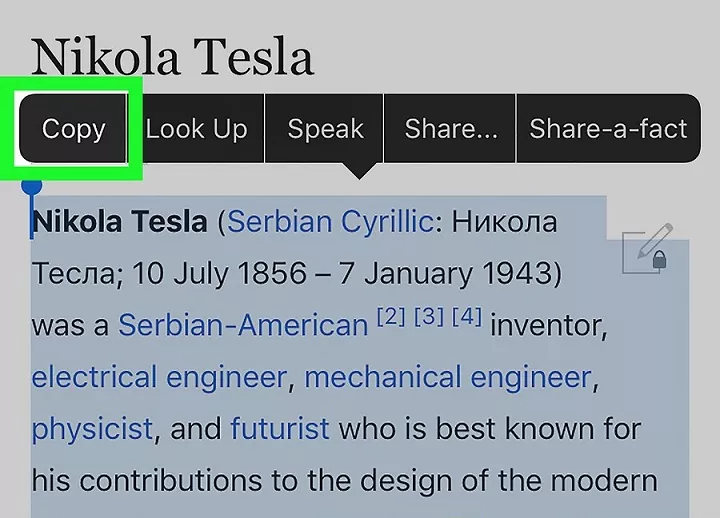Visit the electrical engineer link
The height and width of the screenshot is (518, 720).
(159, 378)
